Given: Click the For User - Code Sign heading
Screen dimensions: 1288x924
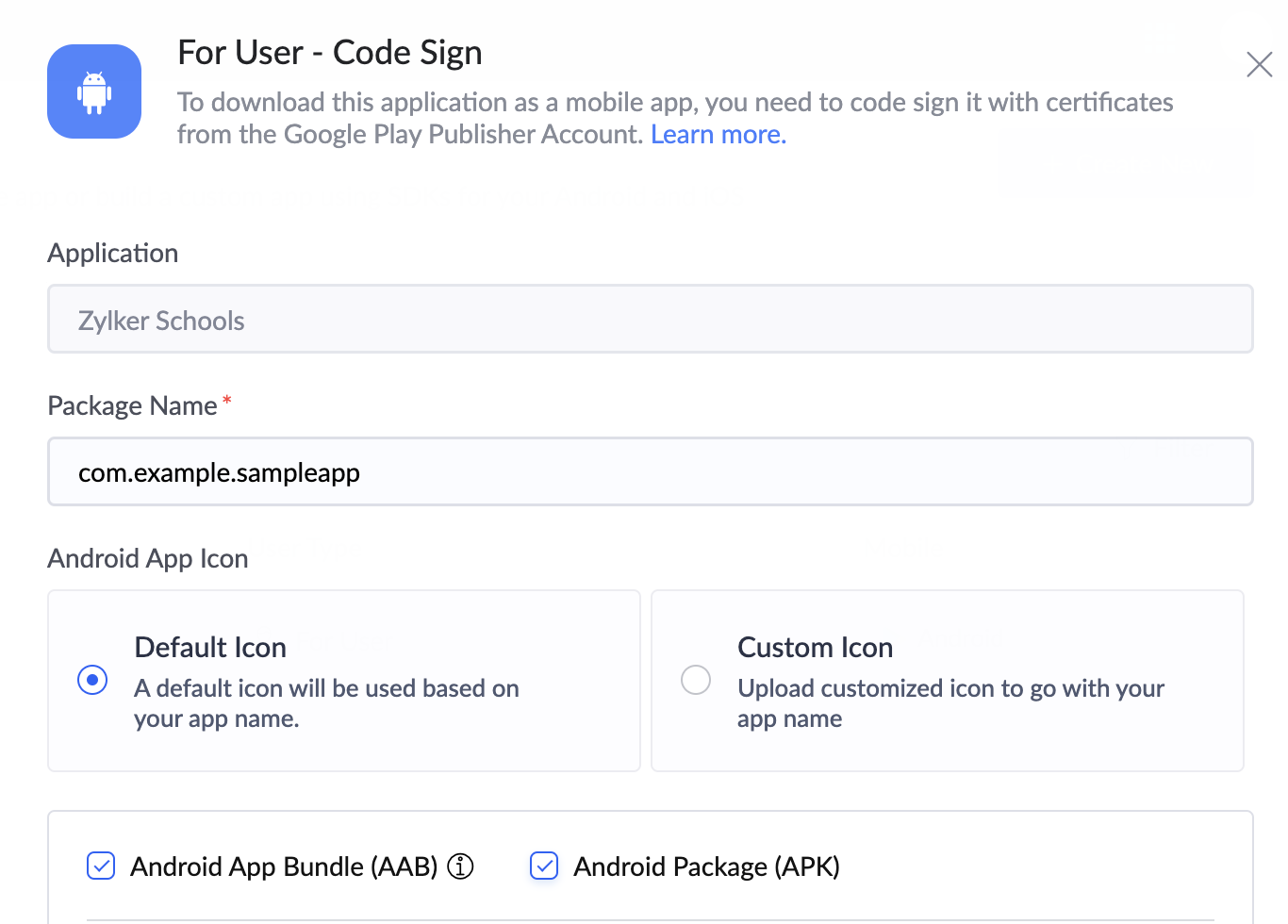Looking at the screenshot, I should click(330, 53).
